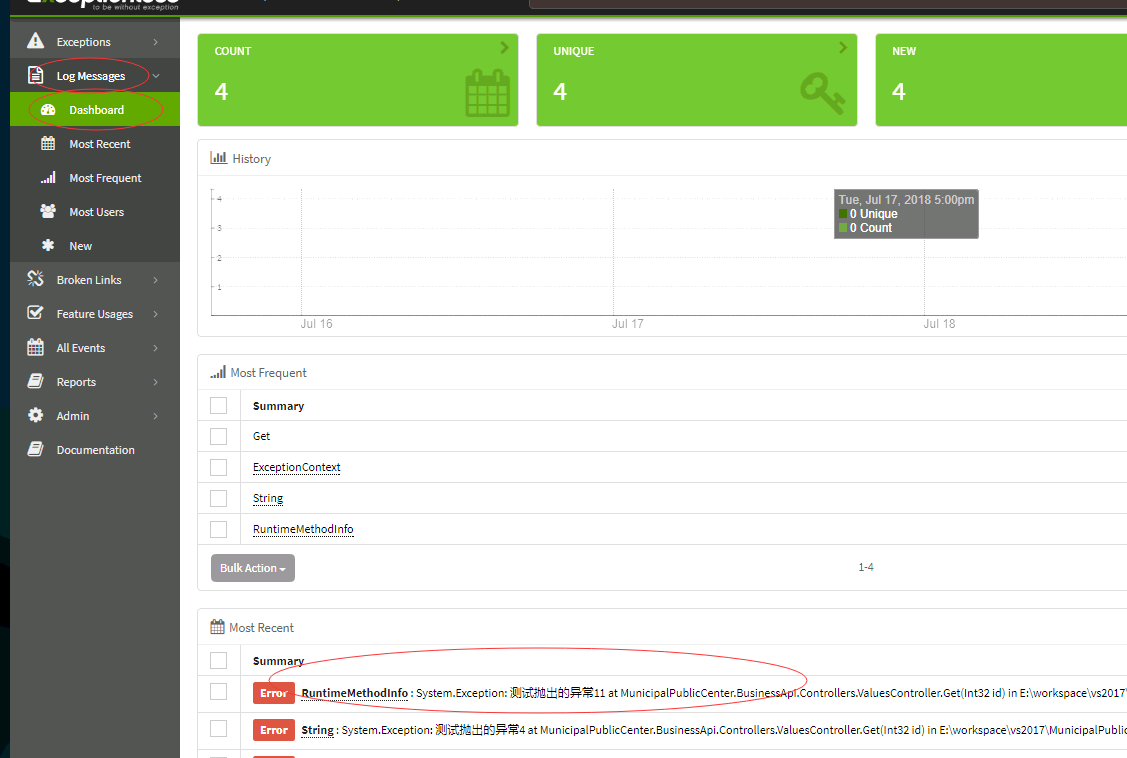Open the ExceptionContext summary link

pyautogui.click(x=296, y=467)
